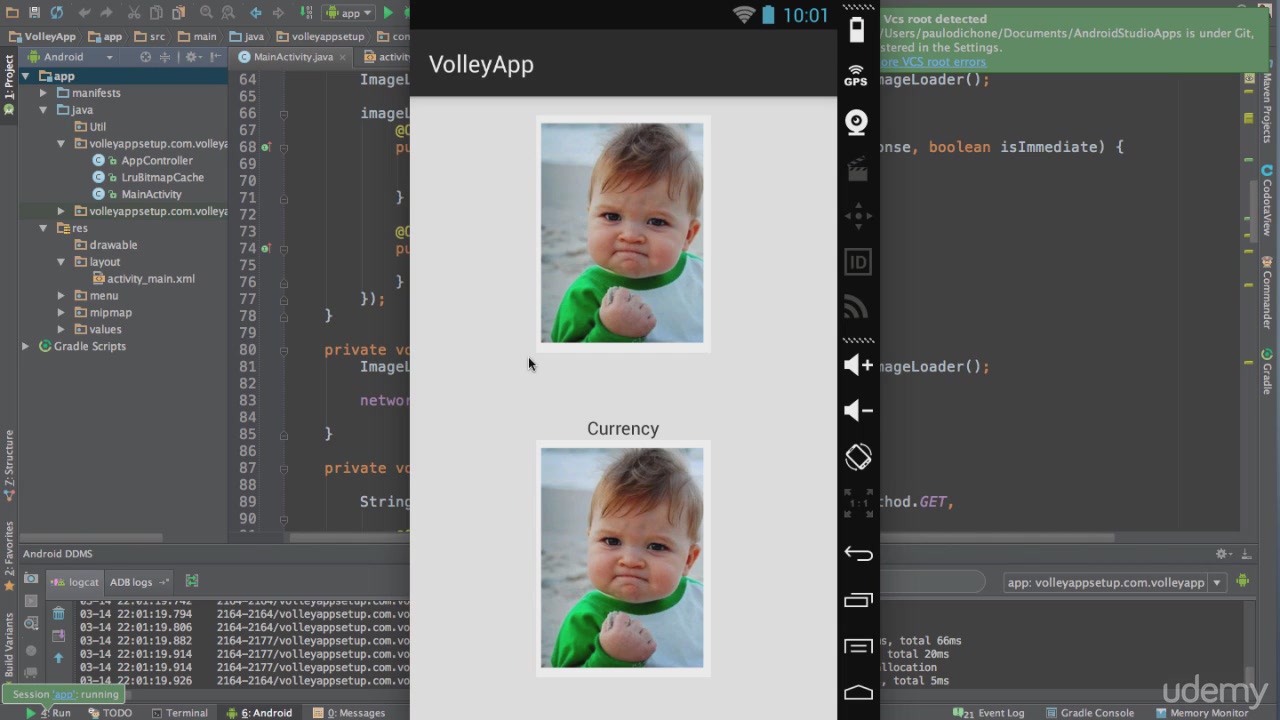
Task: Click the collapse-all icon in Project panel
Action: [166, 57]
